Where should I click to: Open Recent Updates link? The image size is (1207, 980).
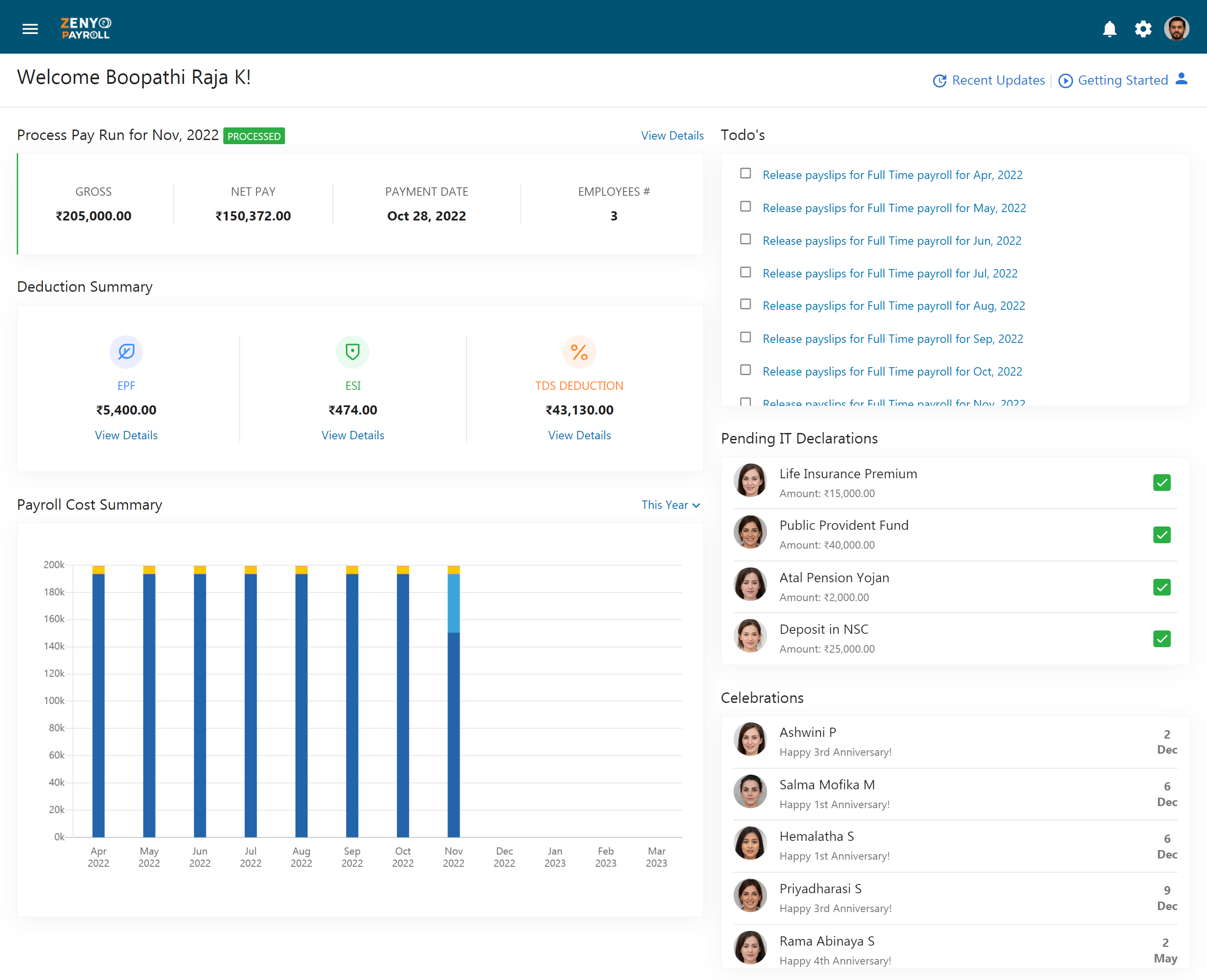tap(998, 80)
